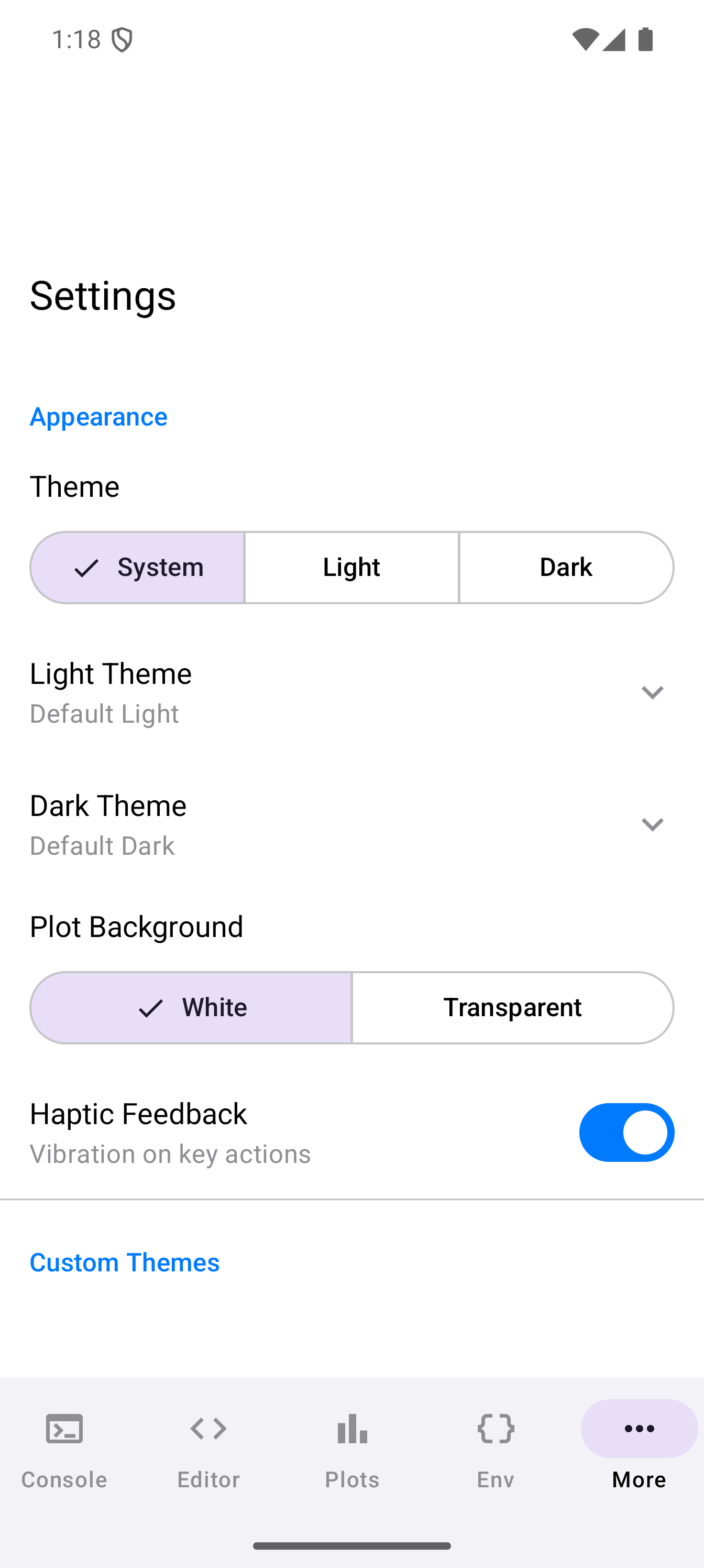The height and width of the screenshot is (1568, 704).
Task: Expand the Light Theme dropdown chevron
Action: (652, 693)
